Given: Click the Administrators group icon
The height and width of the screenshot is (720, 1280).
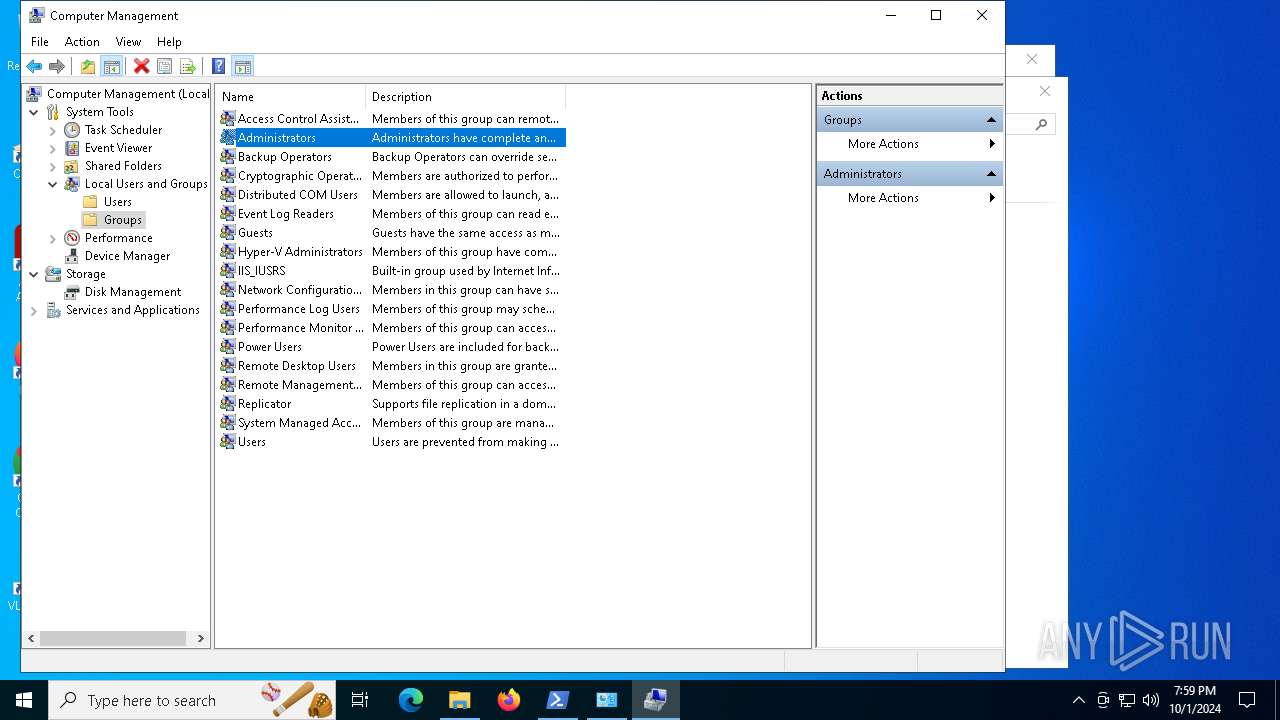Looking at the screenshot, I should tap(228, 138).
